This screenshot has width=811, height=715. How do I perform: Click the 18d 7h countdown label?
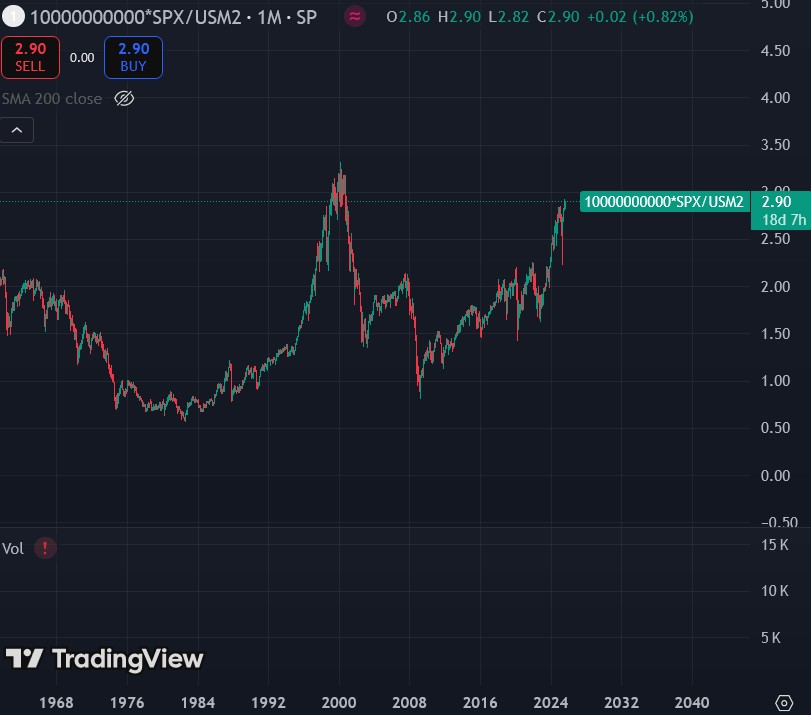[x=784, y=220]
